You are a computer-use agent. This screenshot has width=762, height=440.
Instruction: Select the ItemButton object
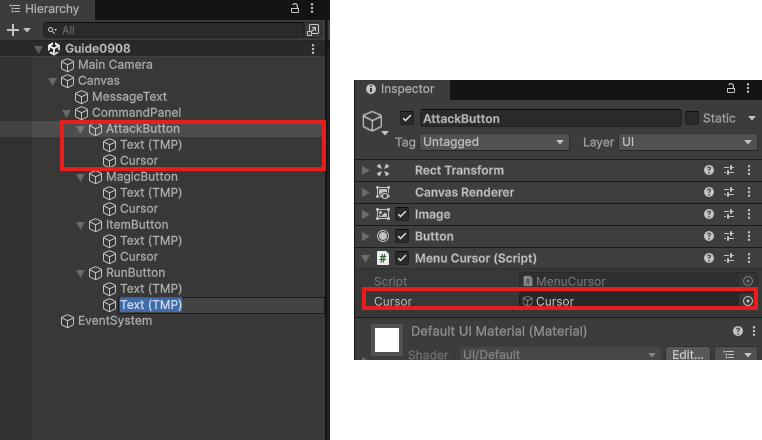[137, 225]
